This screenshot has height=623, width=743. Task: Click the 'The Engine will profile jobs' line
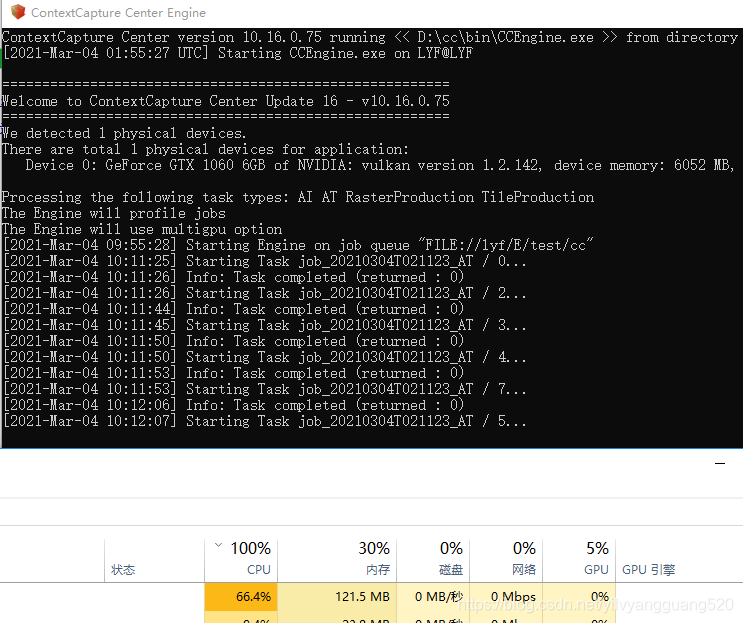(114, 213)
